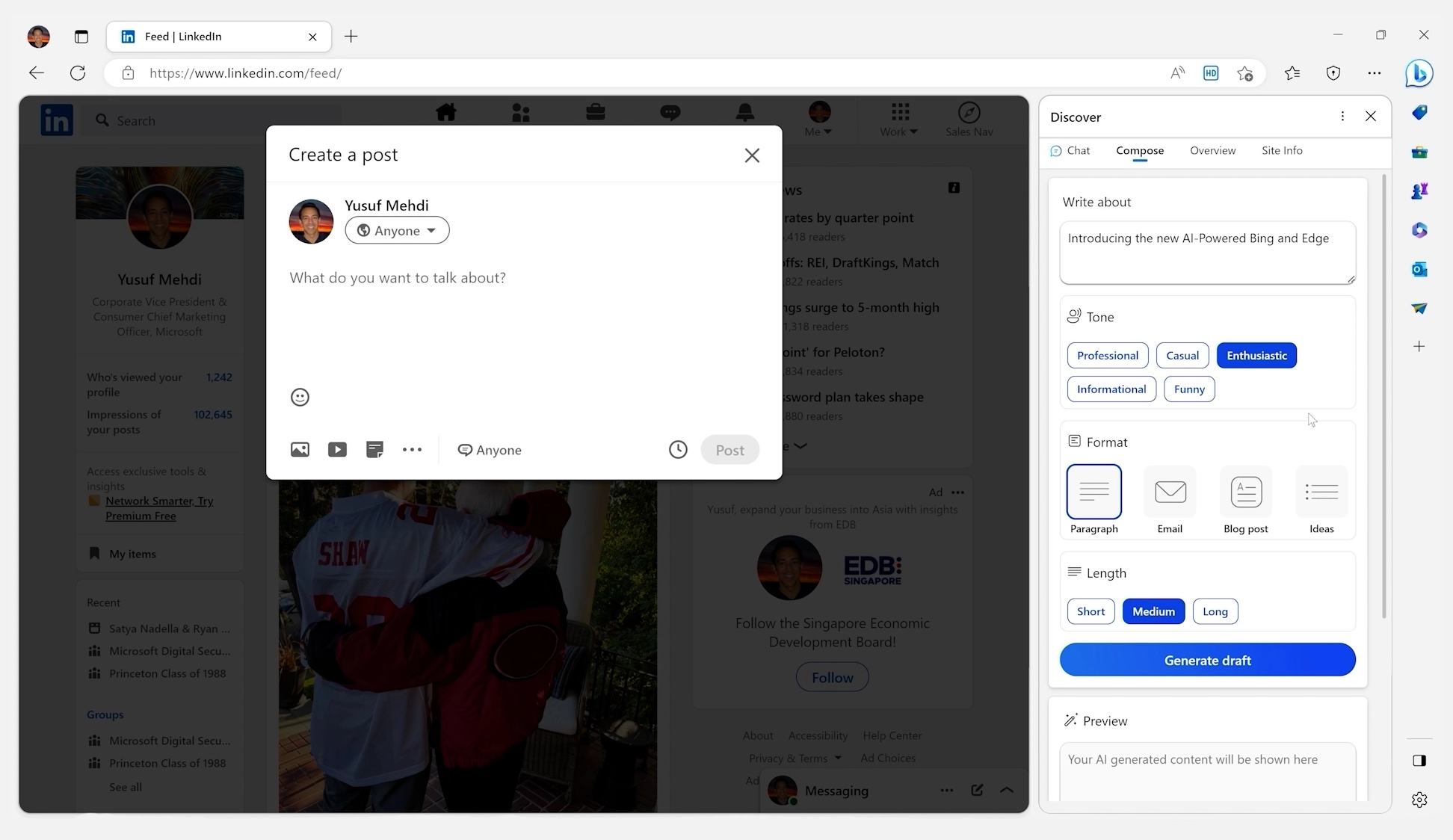The width and height of the screenshot is (1453, 840).
Task: Click the Post button
Action: (729, 450)
